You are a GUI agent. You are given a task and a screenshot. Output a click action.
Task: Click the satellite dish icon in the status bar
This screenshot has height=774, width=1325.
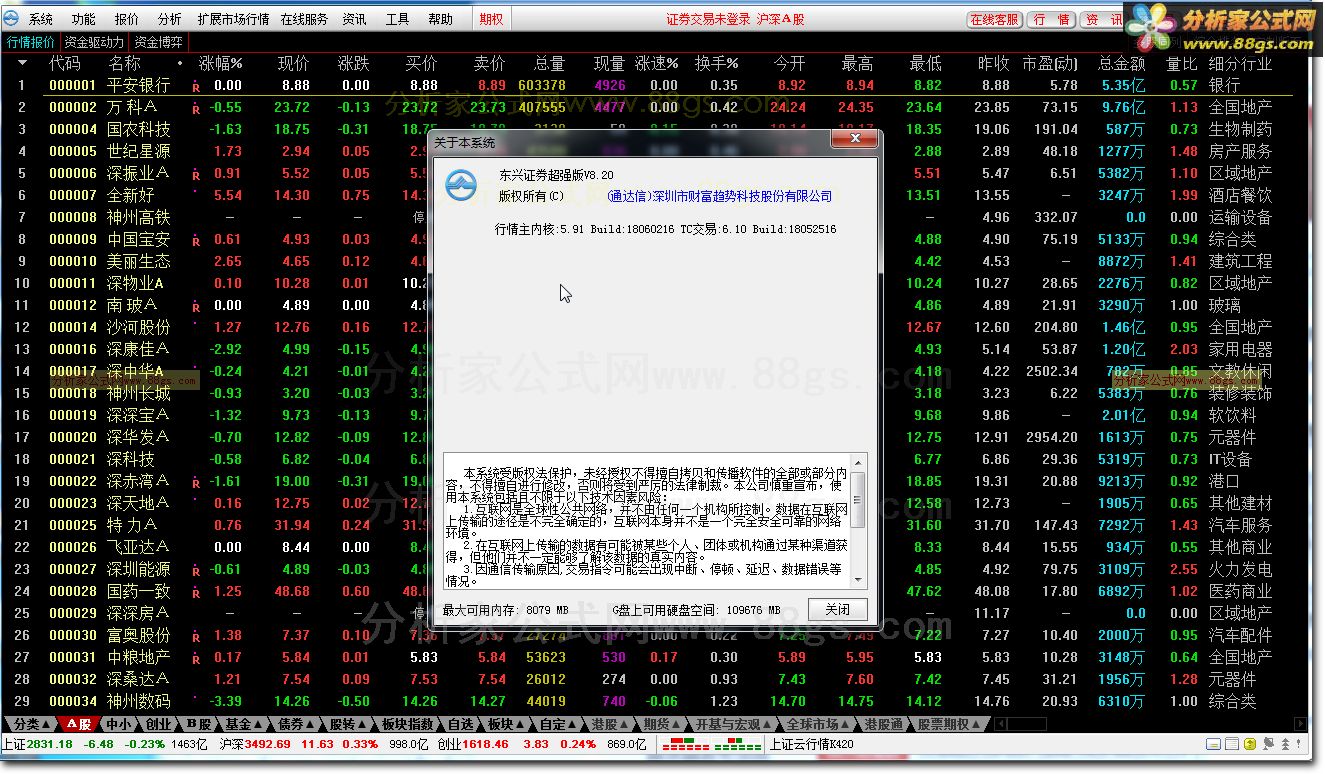pyautogui.click(x=1267, y=744)
